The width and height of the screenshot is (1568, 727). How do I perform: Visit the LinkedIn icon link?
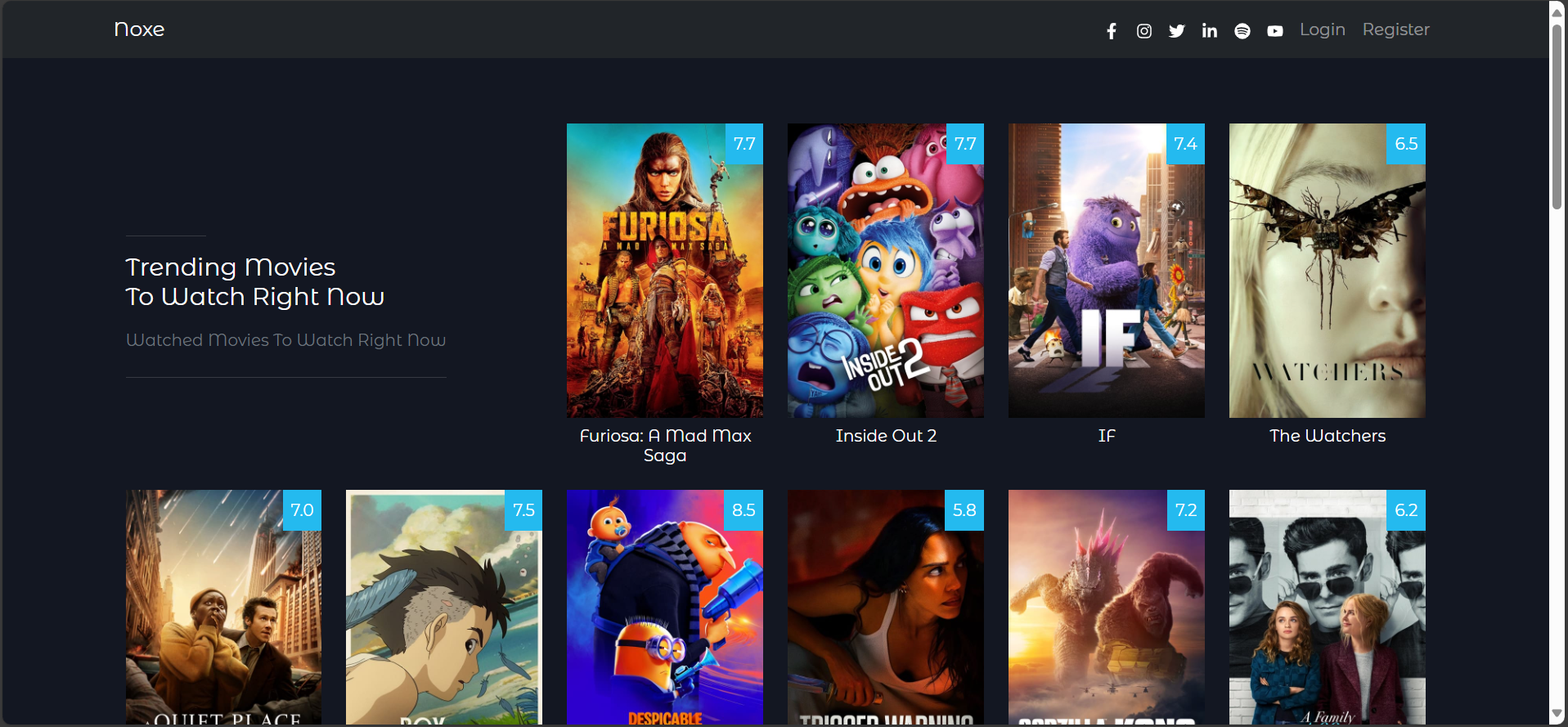(x=1209, y=31)
